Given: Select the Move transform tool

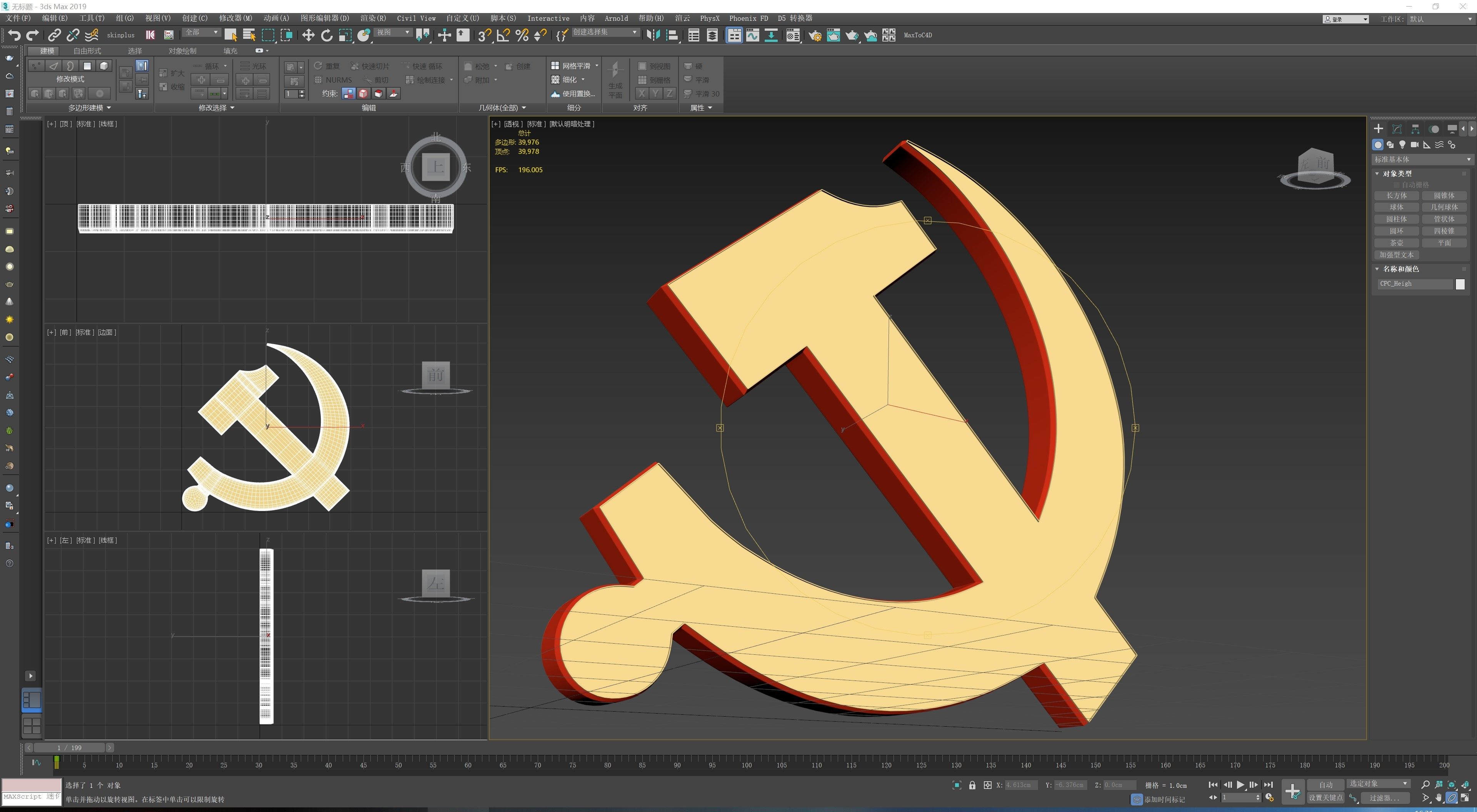Looking at the screenshot, I should (x=308, y=35).
